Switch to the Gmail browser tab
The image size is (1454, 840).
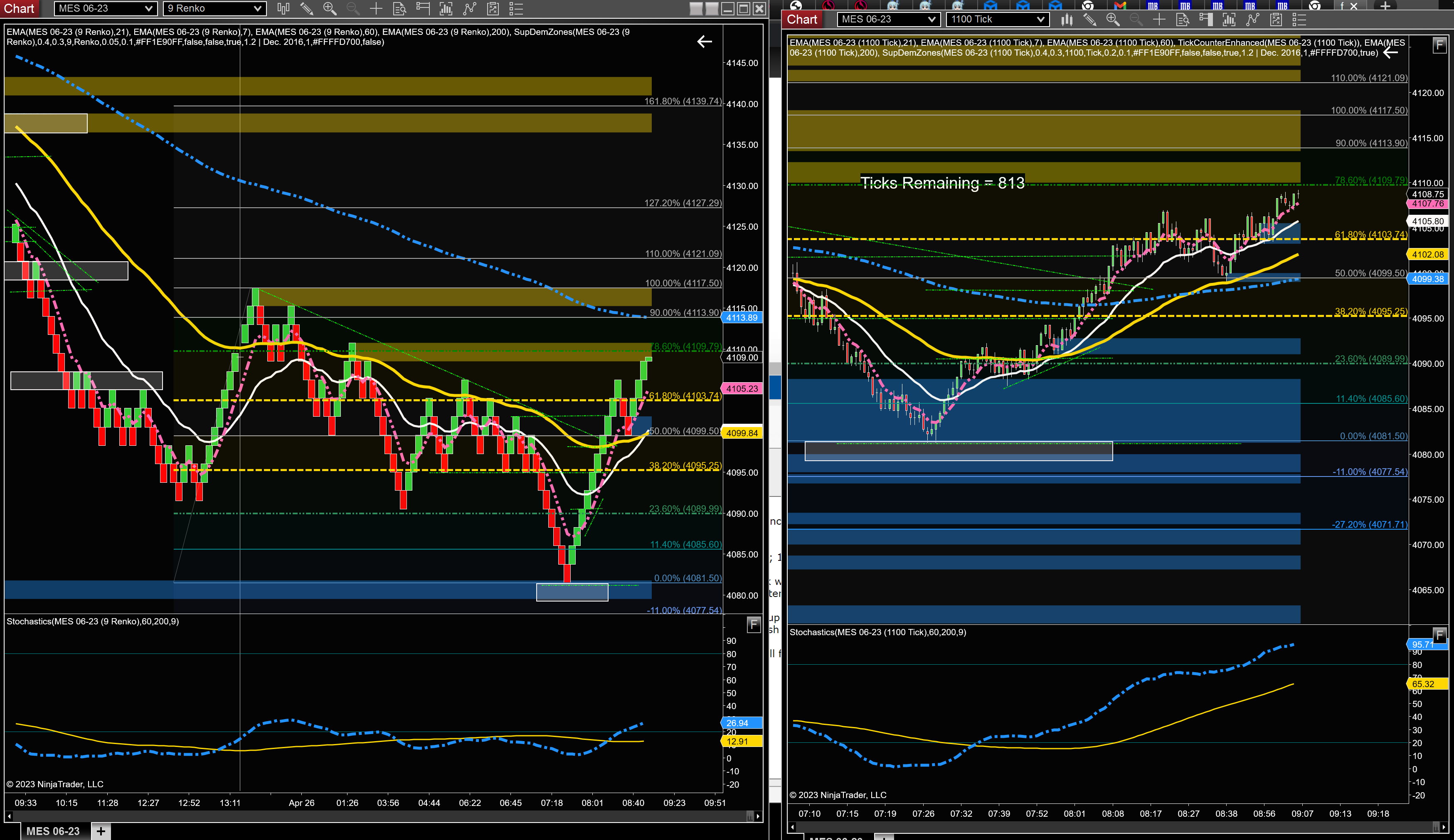coord(1121,5)
